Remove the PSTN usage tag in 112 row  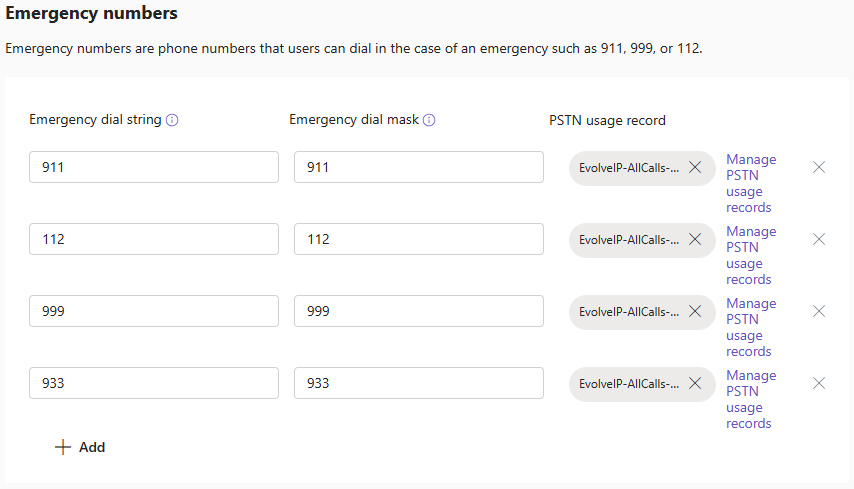click(x=695, y=239)
